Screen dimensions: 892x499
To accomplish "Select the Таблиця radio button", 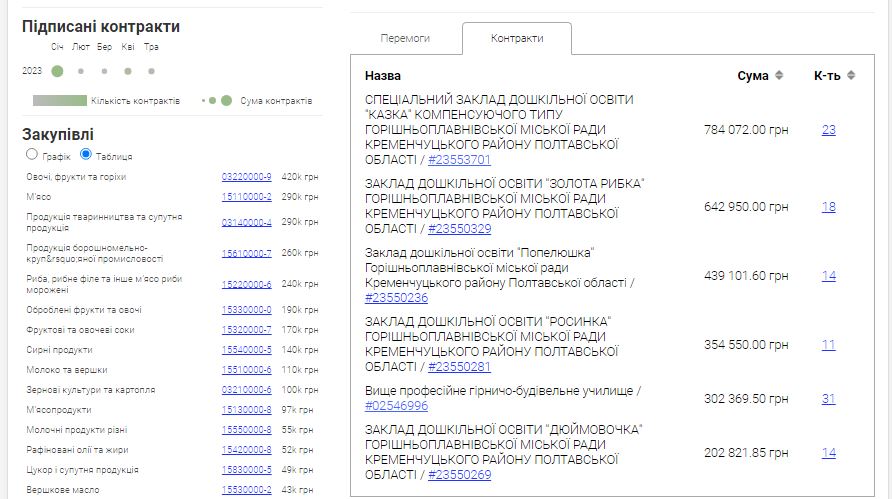I will point(86,155).
